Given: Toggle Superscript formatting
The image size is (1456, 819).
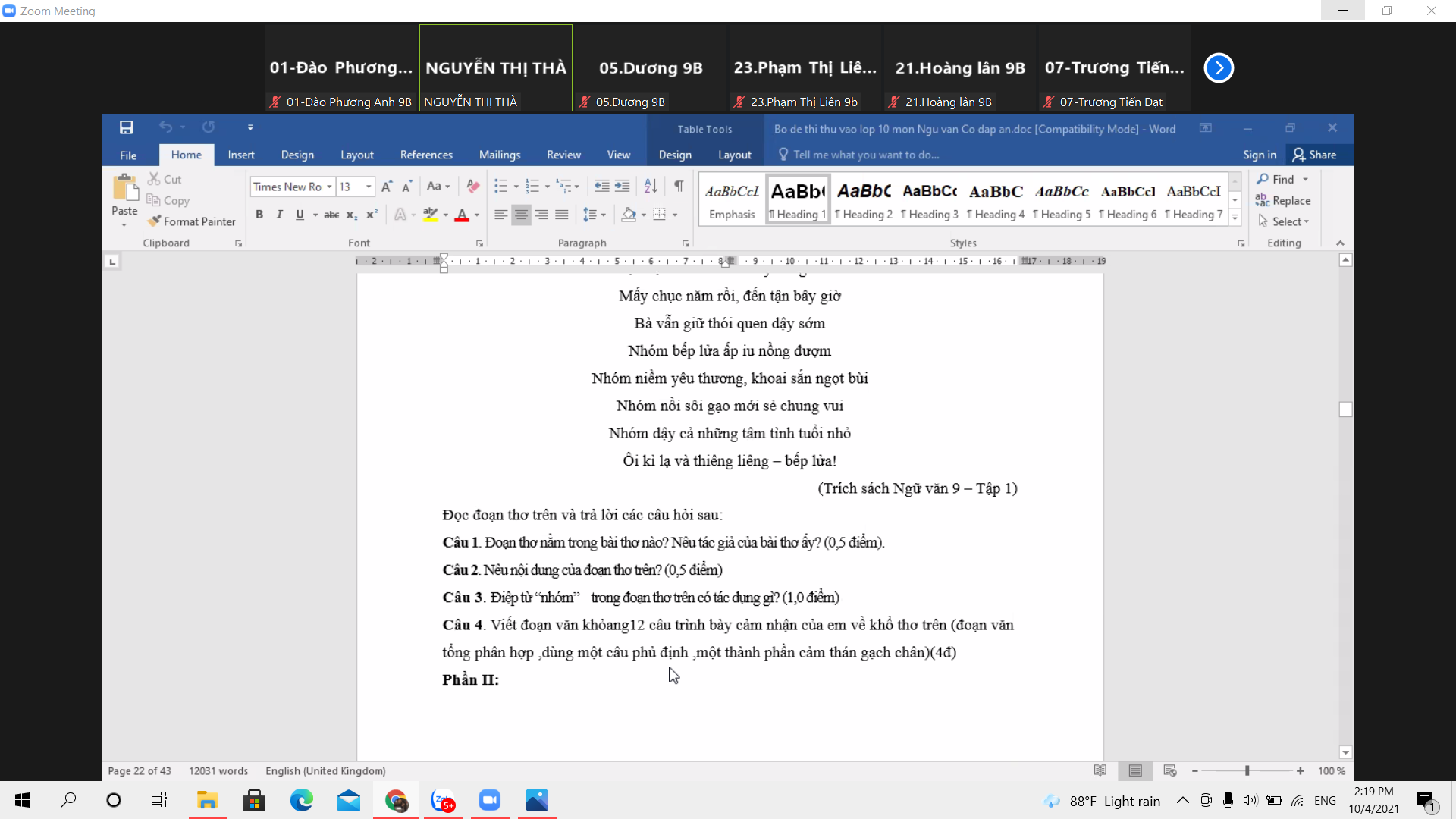Looking at the screenshot, I should pyautogui.click(x=372, y=215).
